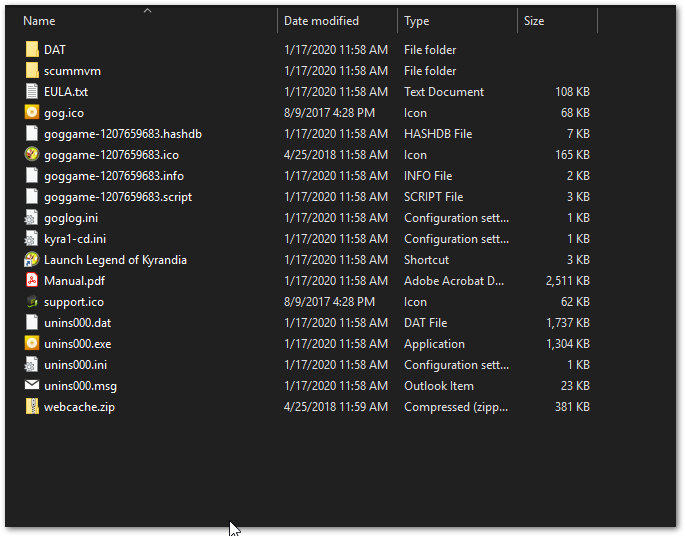Screen dimensions: 685x536
Task: Select the EULA.txt file name
Action: pos(66,92)
